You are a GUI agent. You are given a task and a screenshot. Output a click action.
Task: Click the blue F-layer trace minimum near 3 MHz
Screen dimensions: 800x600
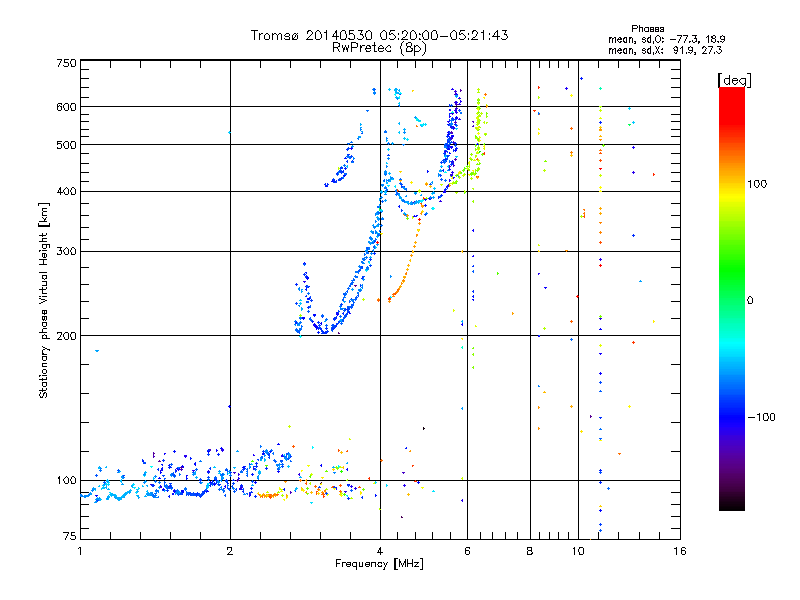point(322,331)
